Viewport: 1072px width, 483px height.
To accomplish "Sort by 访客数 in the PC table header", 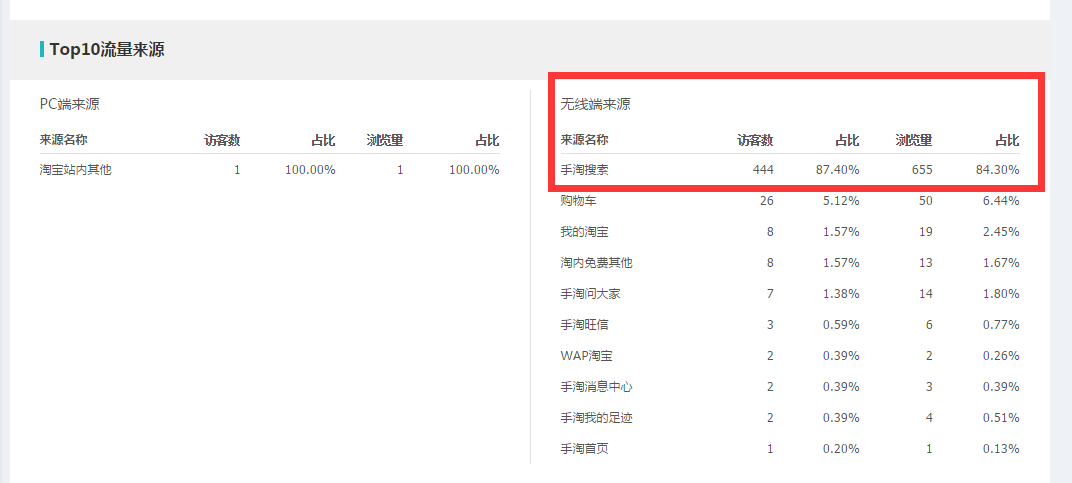I will [222, 140].
